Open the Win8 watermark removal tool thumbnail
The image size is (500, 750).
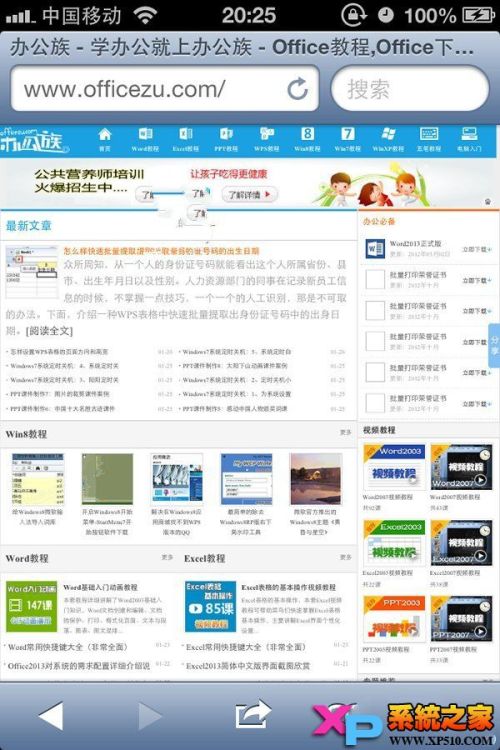(246, 479)
